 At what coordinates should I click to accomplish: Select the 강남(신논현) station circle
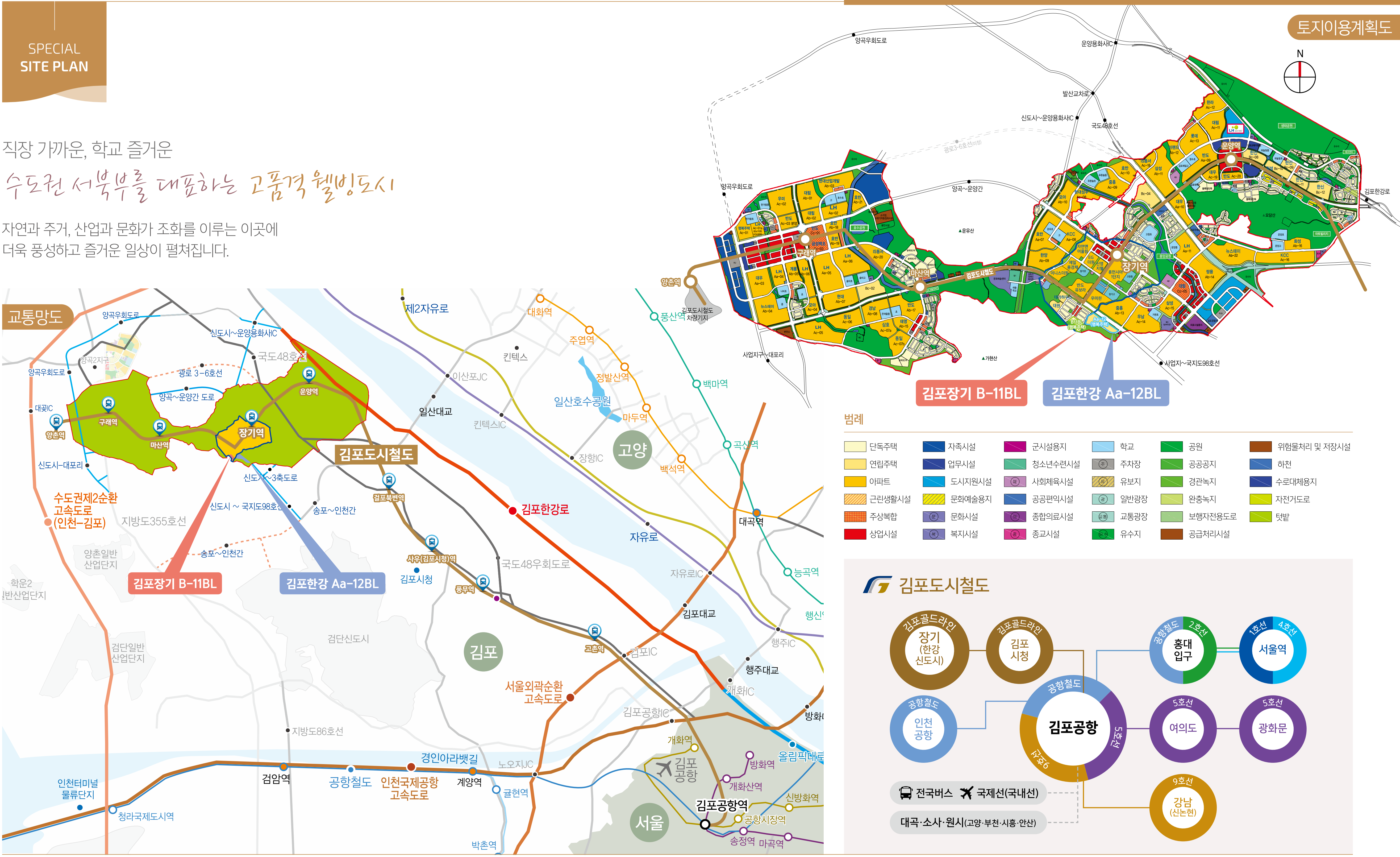(x=1183, y=808)
